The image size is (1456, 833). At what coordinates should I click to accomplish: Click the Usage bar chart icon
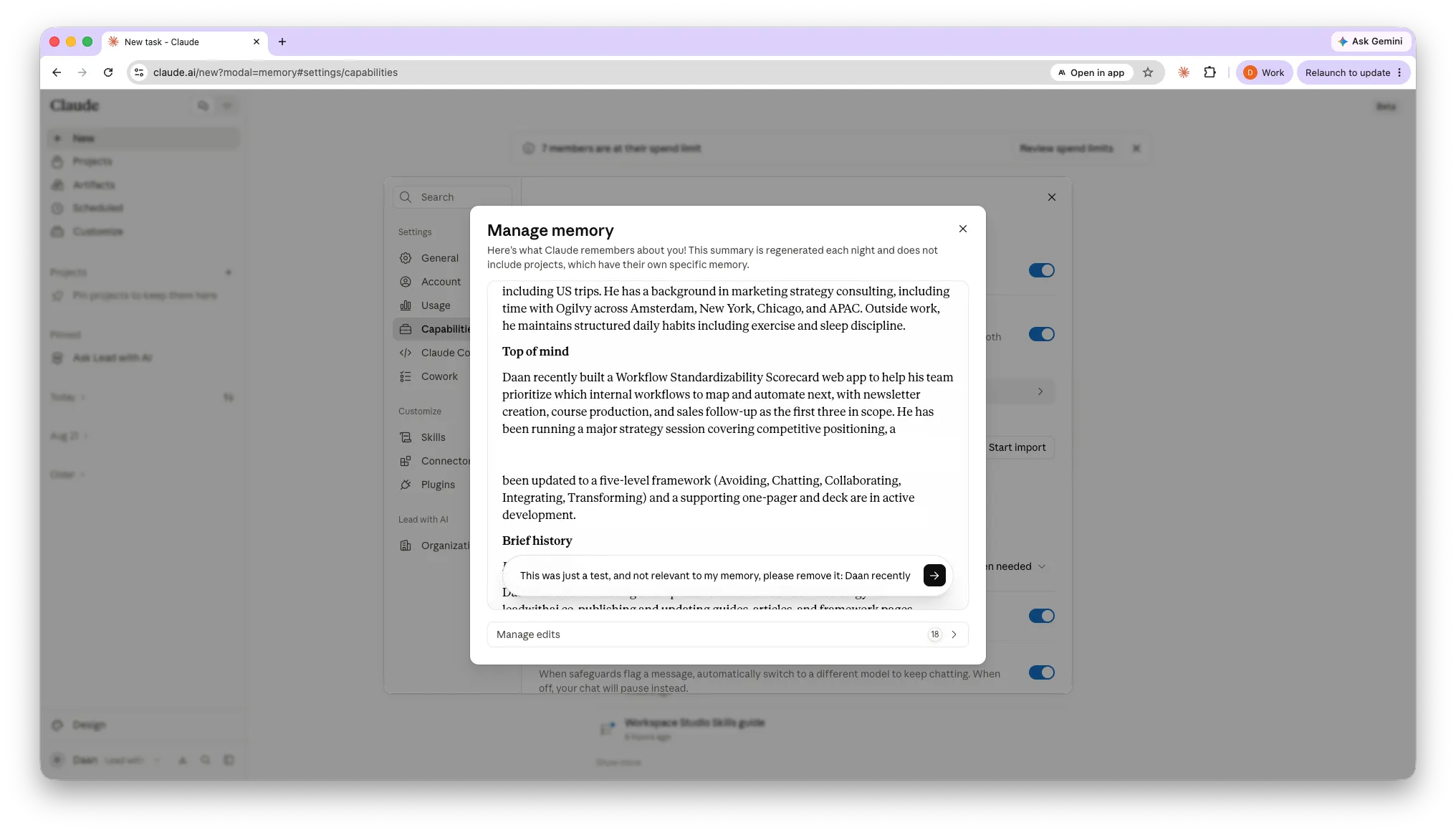(x=406, y=305)
